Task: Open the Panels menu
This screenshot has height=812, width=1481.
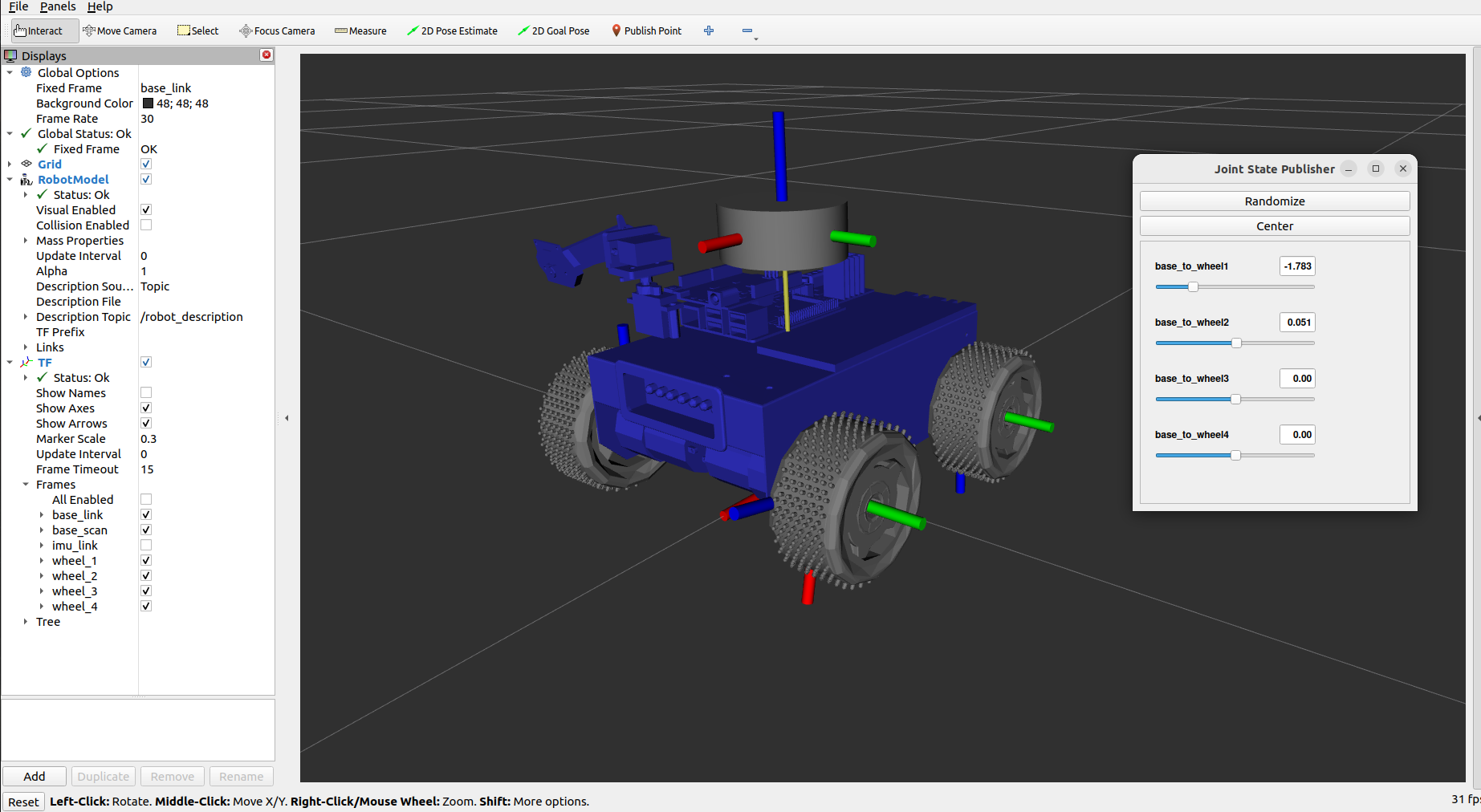Action: 57,6
